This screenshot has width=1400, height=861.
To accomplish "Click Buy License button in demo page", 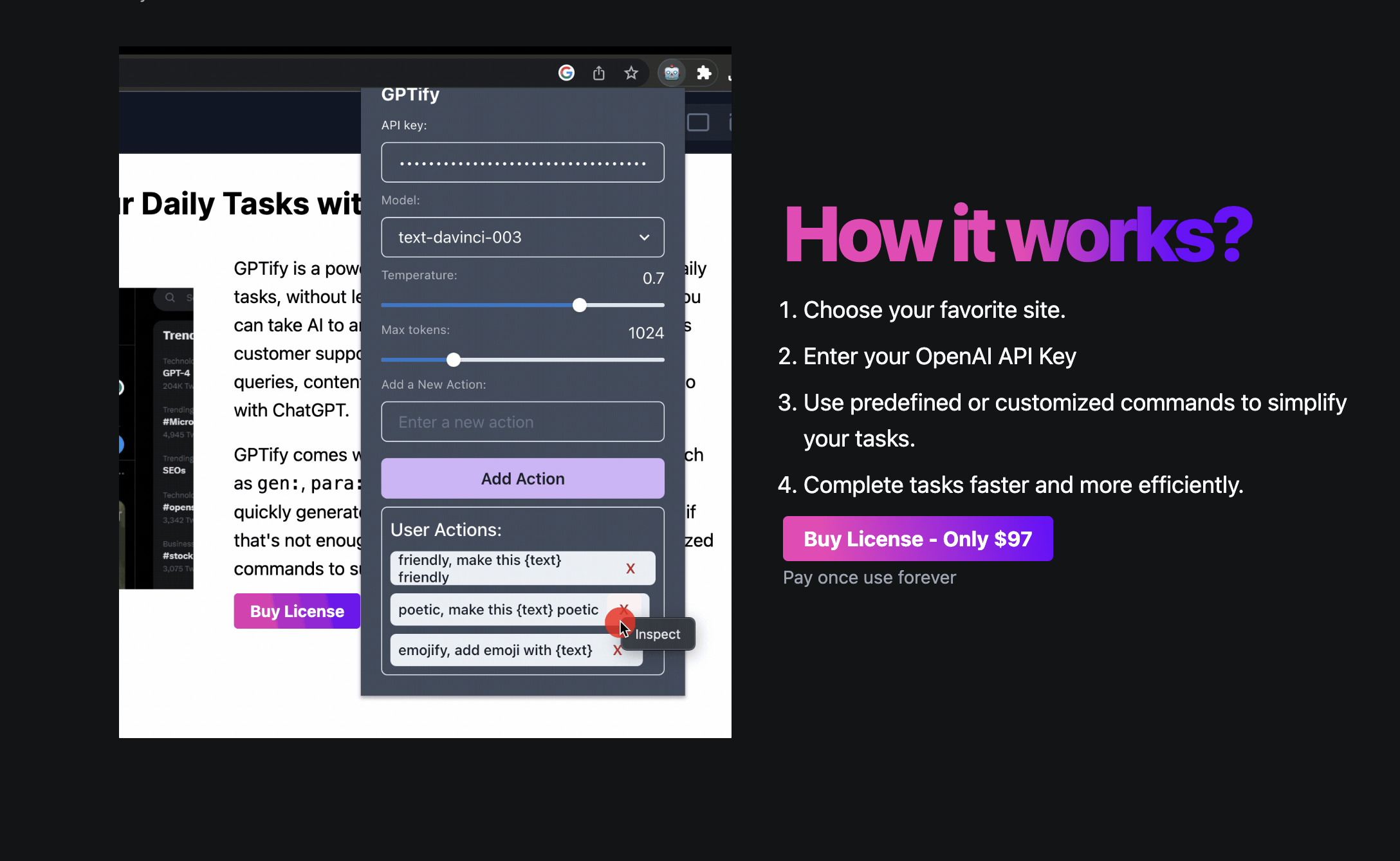I will tap(297, 611).
